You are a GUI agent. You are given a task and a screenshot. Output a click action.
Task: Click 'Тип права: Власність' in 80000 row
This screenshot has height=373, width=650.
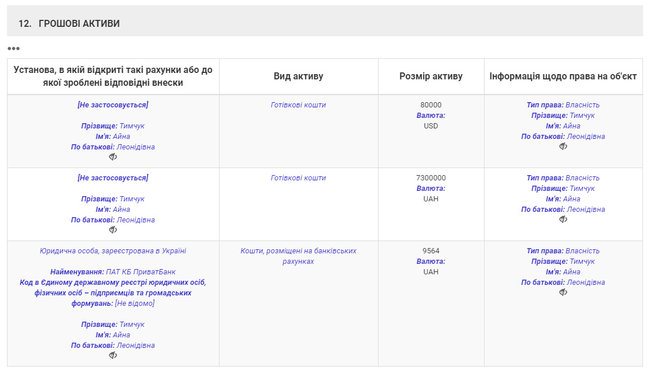click(563, 105)
